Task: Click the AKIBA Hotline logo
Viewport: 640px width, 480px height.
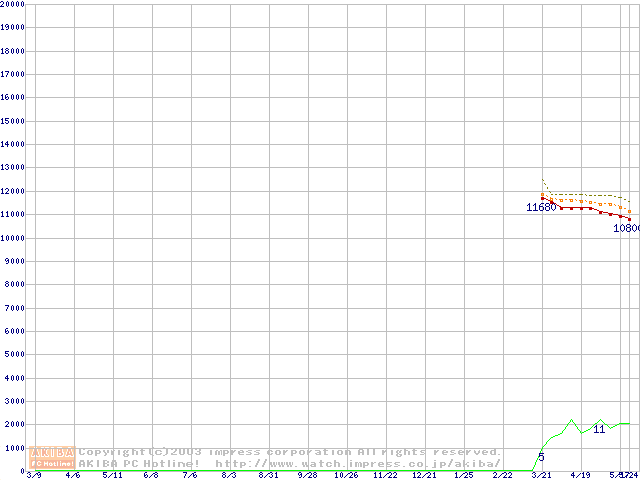Action: [x=52, y=457]
